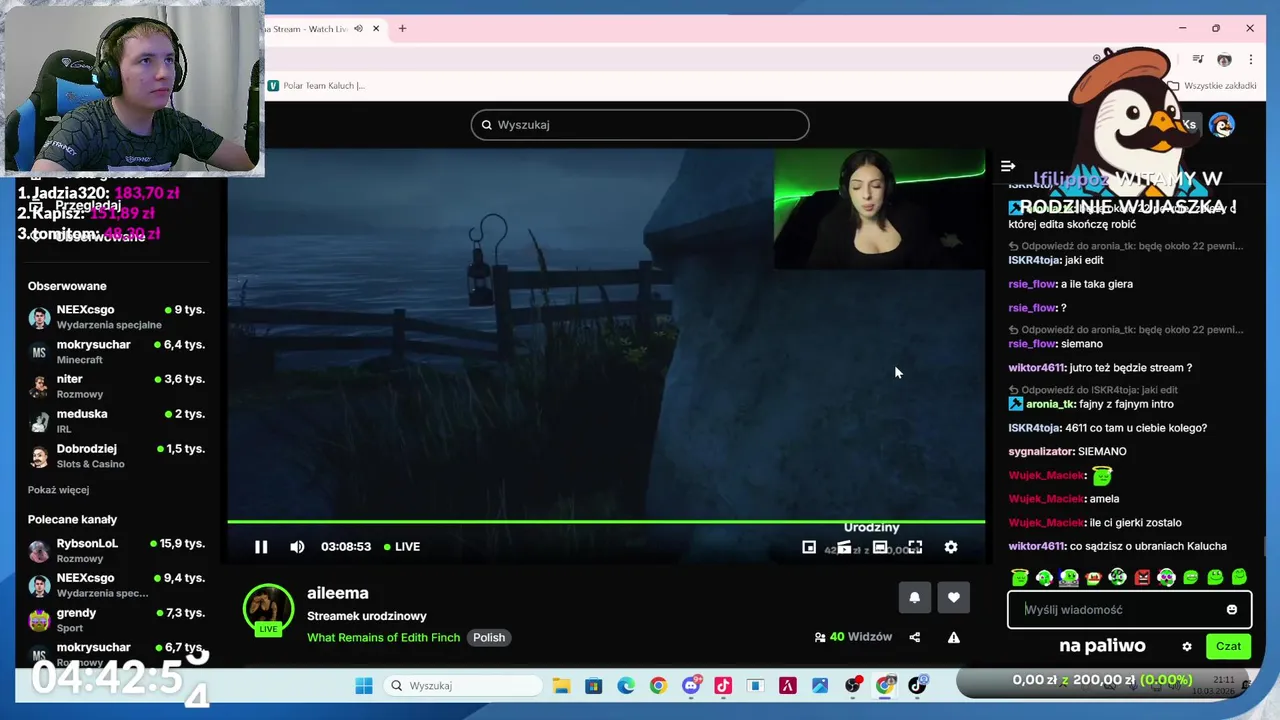1280x720 pixels.
Task: Click the Wyszukaj search field on Kick
Action: (x=640, y=125)
